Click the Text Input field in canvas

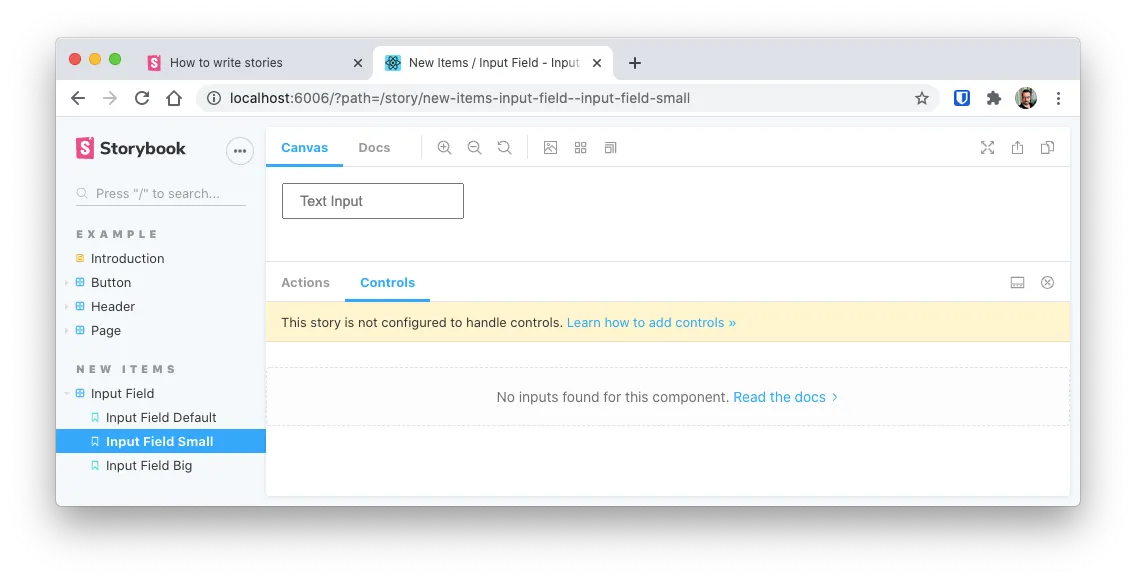click(x=372, y=201)
